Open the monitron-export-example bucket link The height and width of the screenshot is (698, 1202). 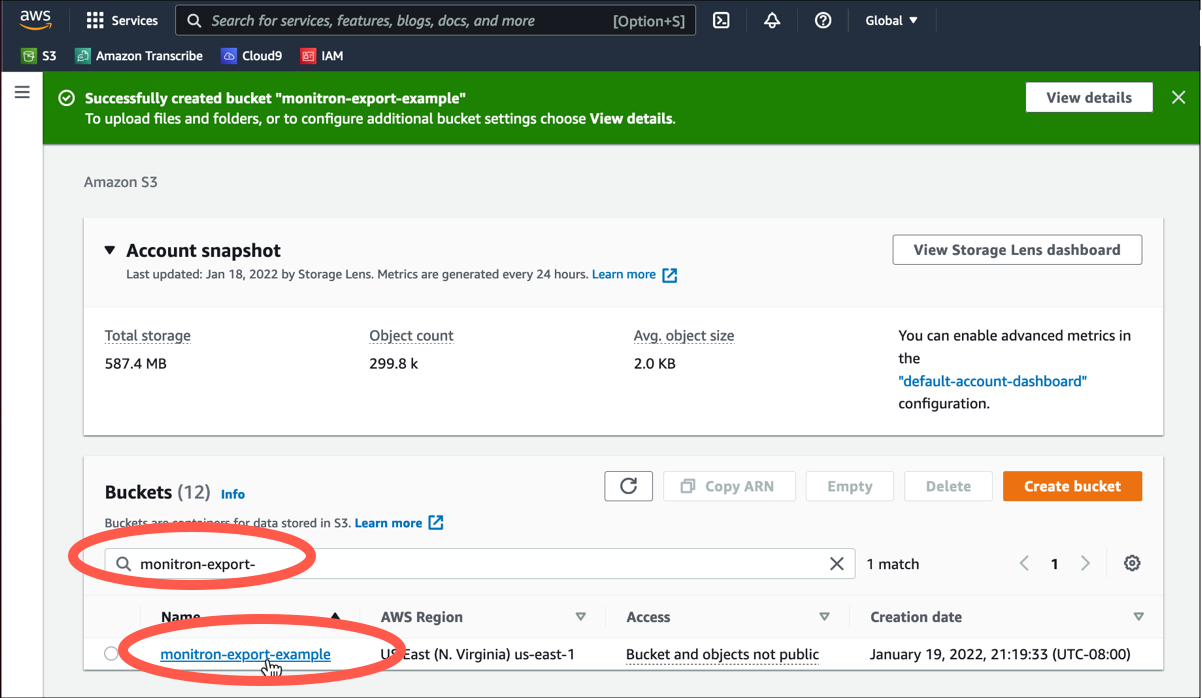(245, 653)
